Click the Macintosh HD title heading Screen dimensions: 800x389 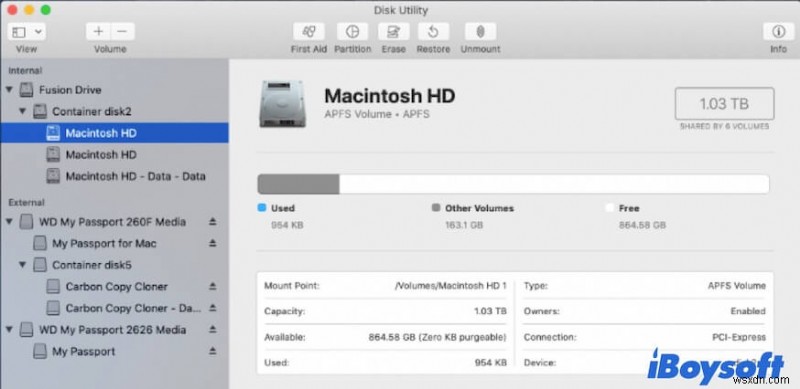[x=390, y=96]
